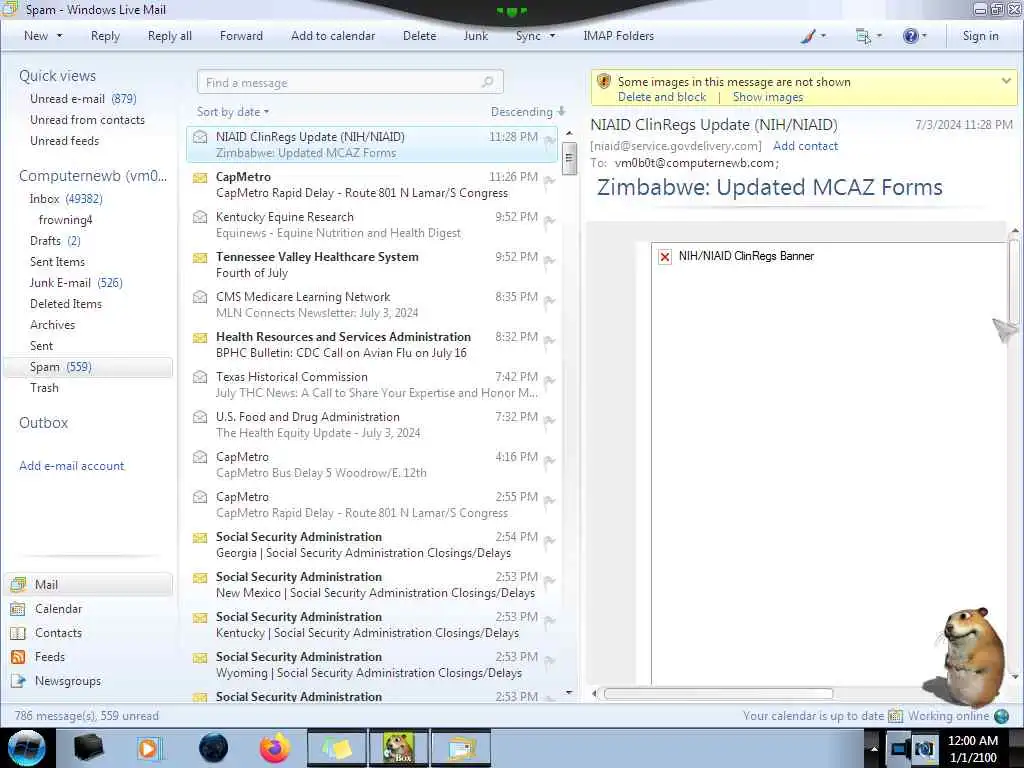Screen dimensions: 1024x768
Task: Open the hamster Box taskbar item
Action: pyautogui.click(x=399, y=748)
